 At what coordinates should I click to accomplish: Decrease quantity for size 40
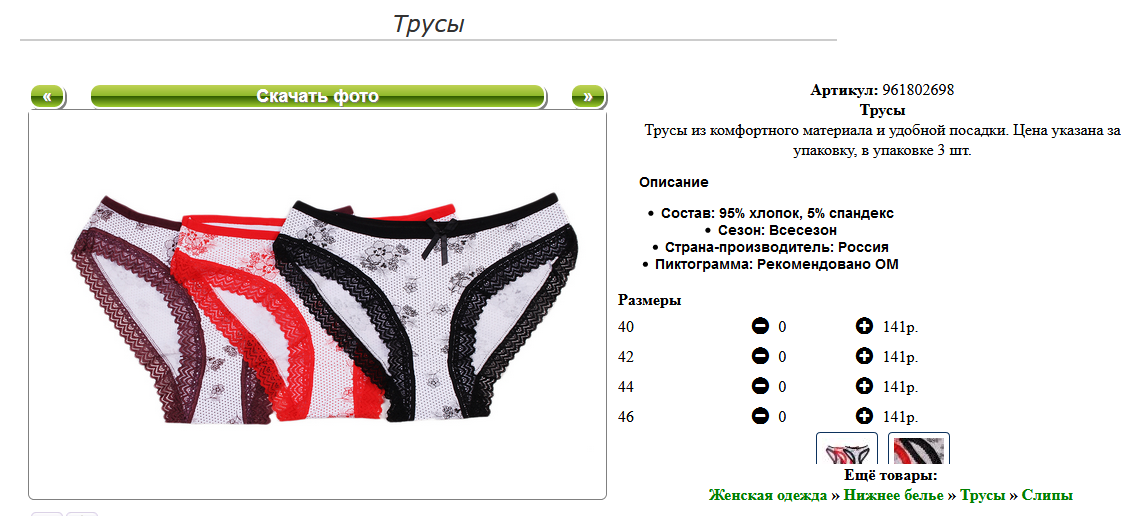760,327
